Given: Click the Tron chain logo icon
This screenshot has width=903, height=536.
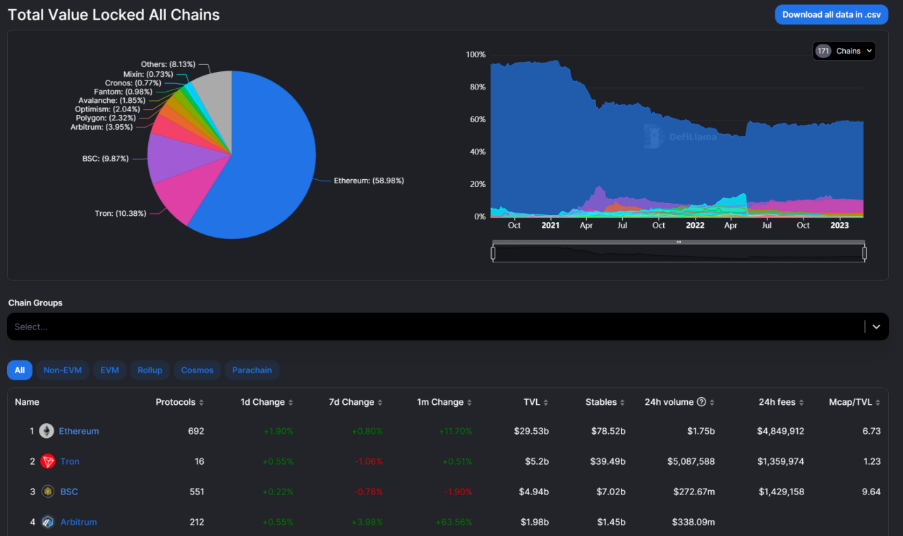Looking at the screenshot, I should 48,461.
